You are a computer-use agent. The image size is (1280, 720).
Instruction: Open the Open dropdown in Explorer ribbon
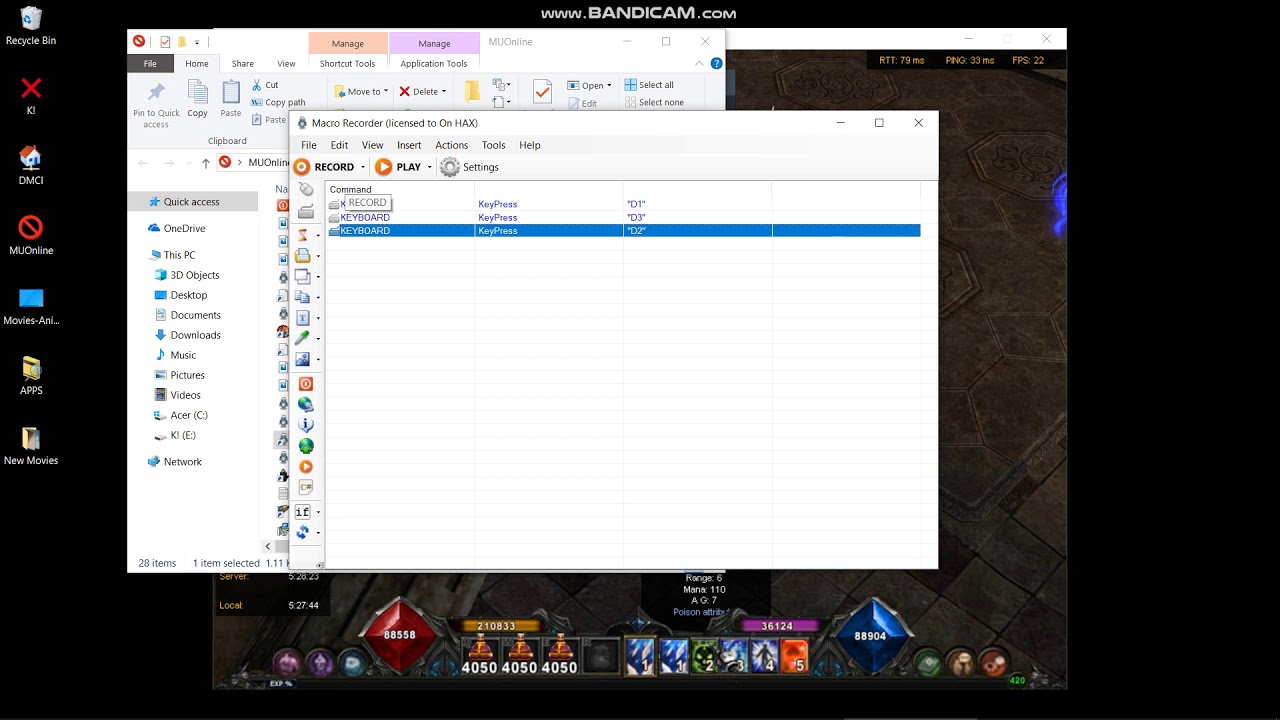coord(589,85)
